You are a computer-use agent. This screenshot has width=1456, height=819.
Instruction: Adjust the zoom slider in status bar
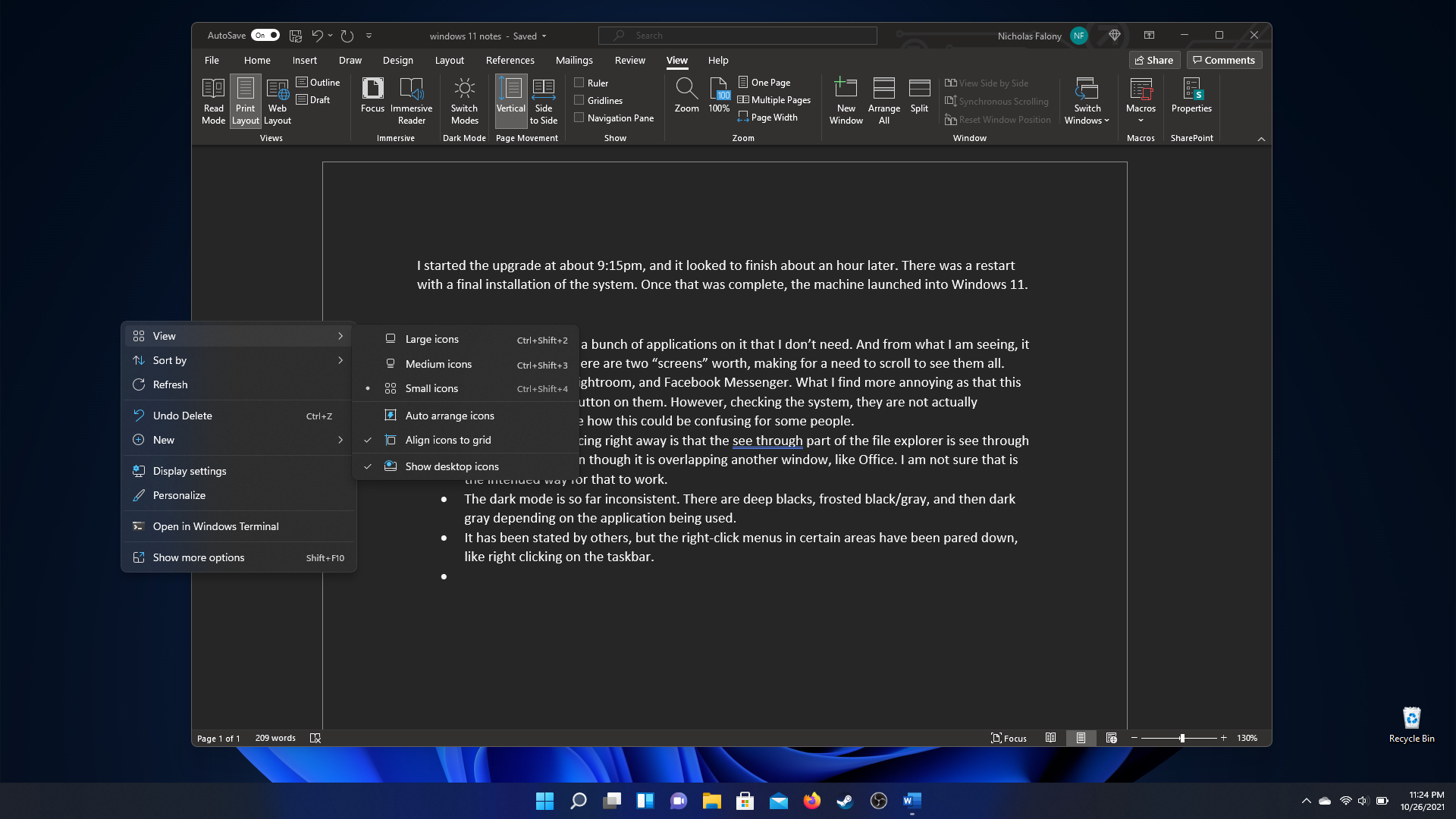[1181, 738]
